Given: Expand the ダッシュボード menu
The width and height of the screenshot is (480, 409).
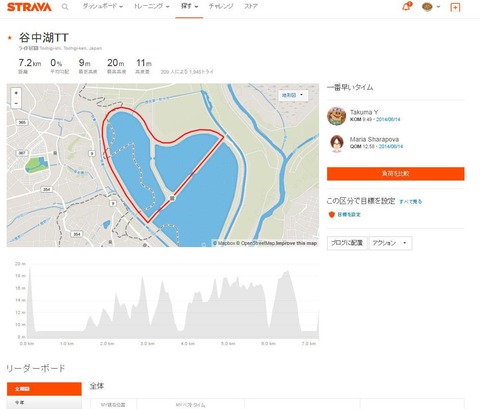Looking at the screenshot, I should (x=103, y=6).
